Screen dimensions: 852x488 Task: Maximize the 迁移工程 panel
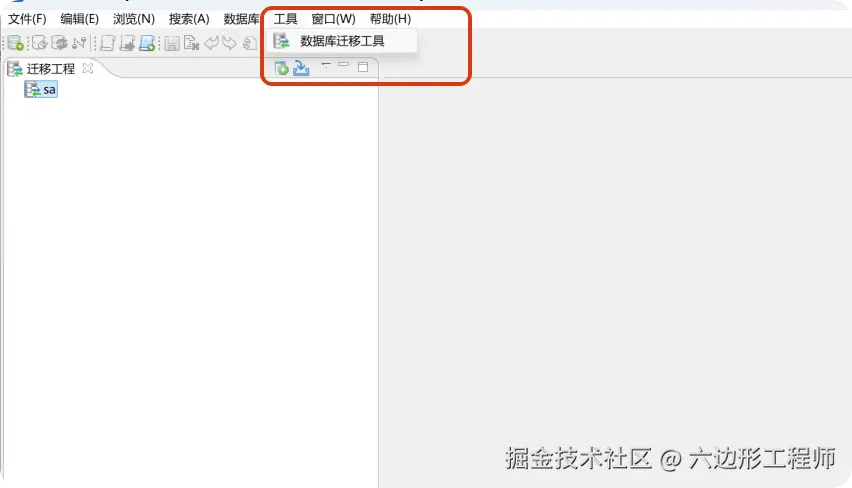click(x=363, y=67)
